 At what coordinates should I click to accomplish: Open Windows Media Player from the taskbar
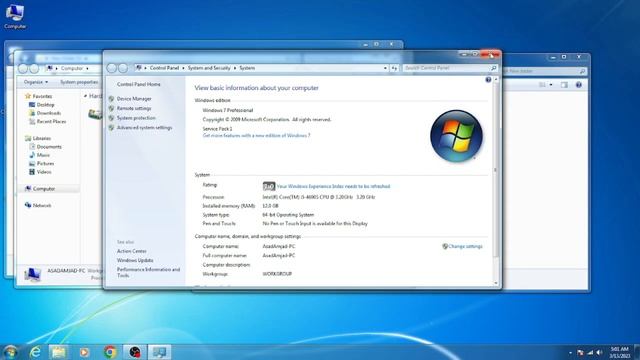tap(84, 352)
